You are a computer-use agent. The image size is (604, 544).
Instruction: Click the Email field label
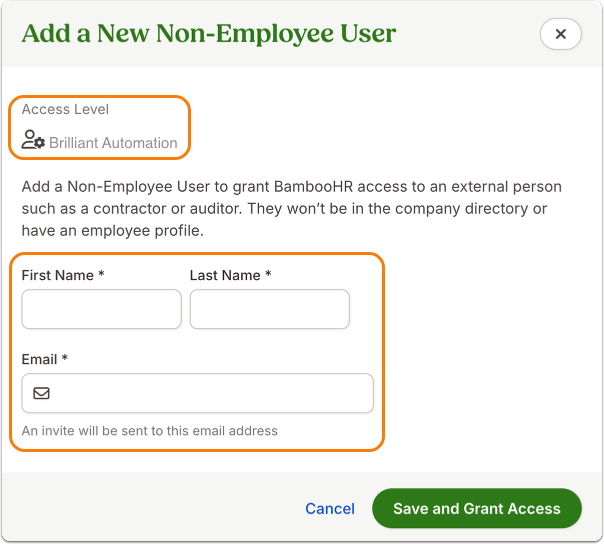click(x=40, y=359)
